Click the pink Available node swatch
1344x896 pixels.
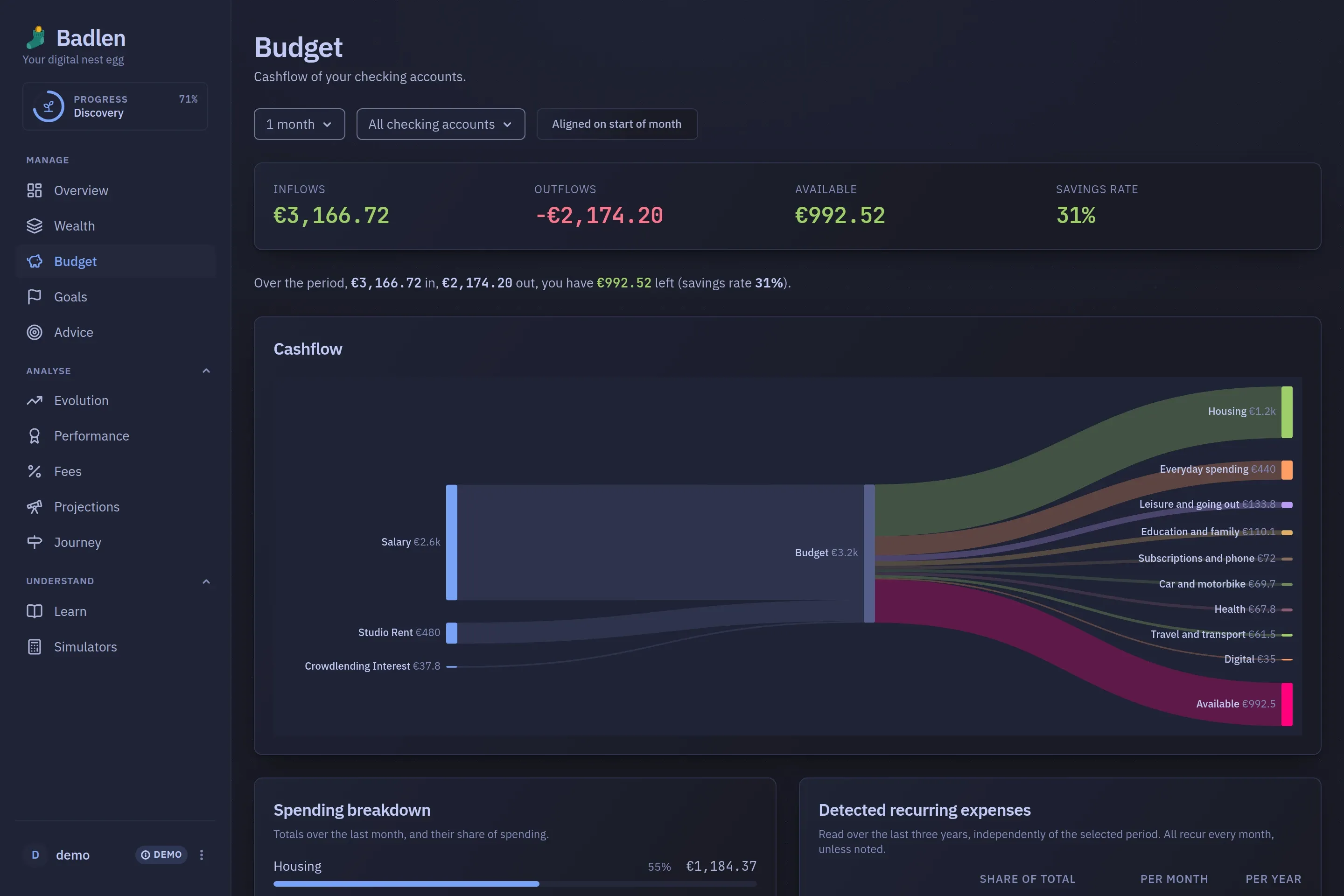1287,705
